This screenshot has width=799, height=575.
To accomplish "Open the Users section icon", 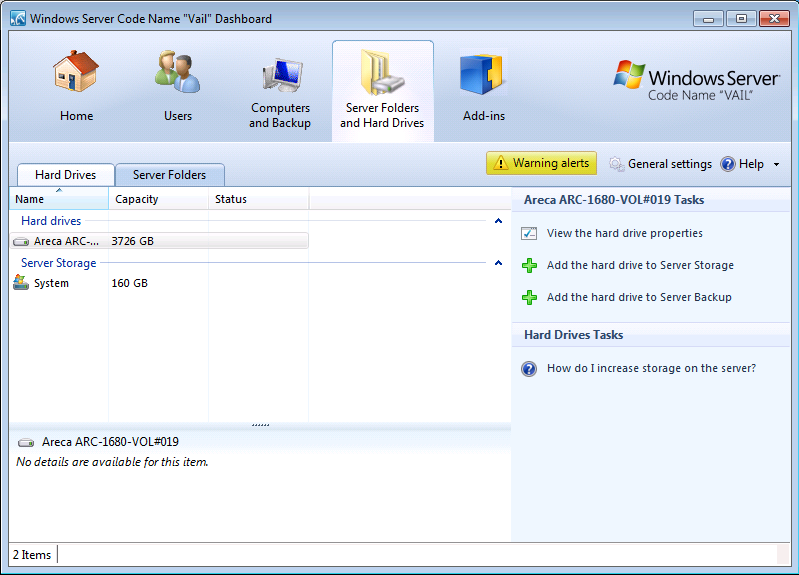I will click(x=178, y=76).
